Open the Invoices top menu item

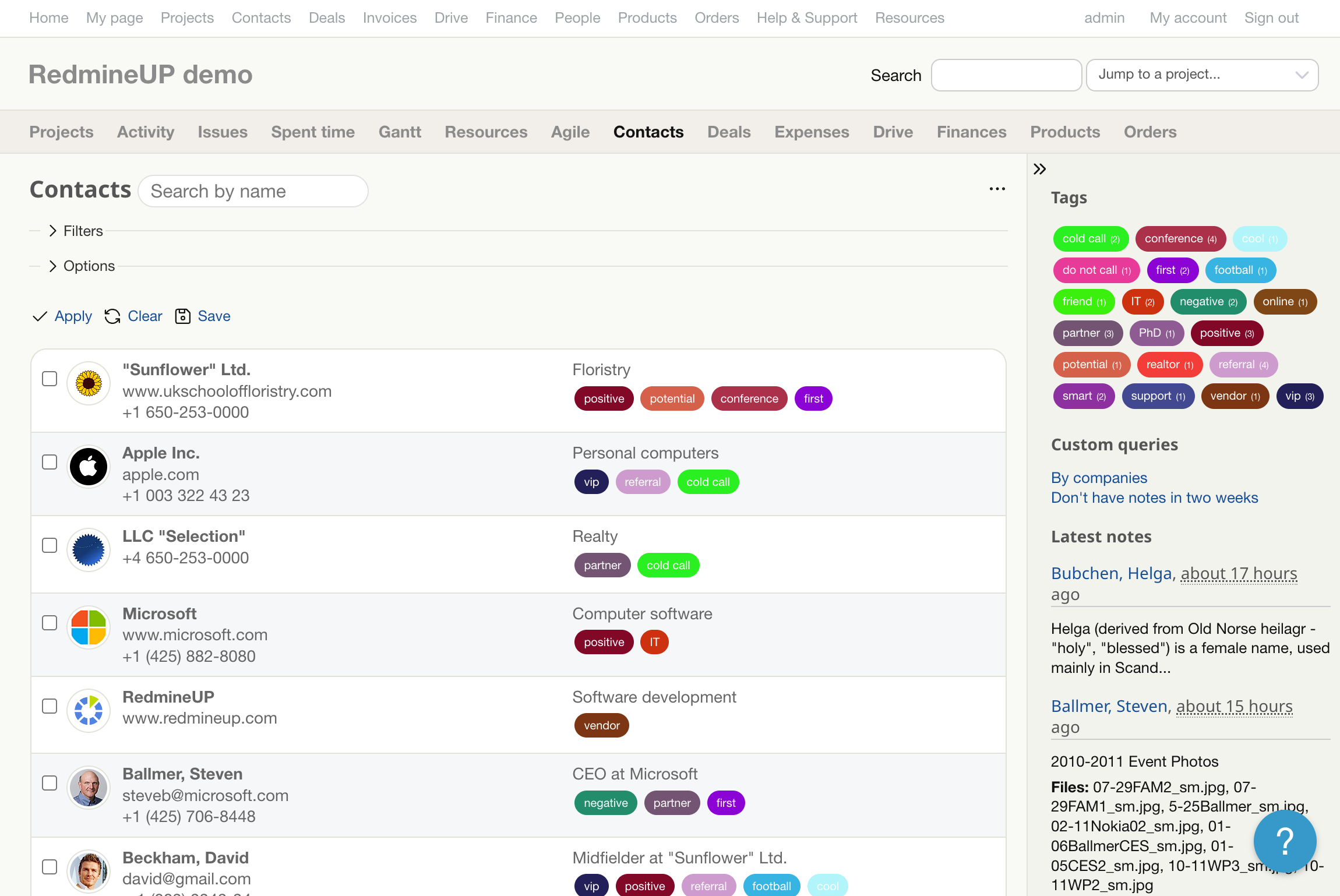[x=390, y=18]
